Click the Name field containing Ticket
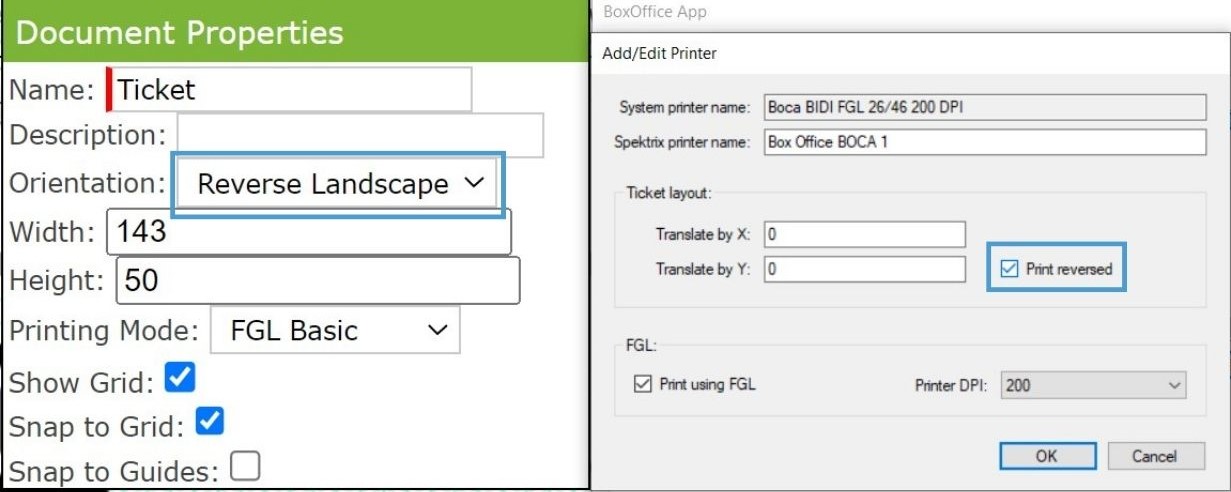Viewport: 1231px width, 492px height. coord(289,90)
